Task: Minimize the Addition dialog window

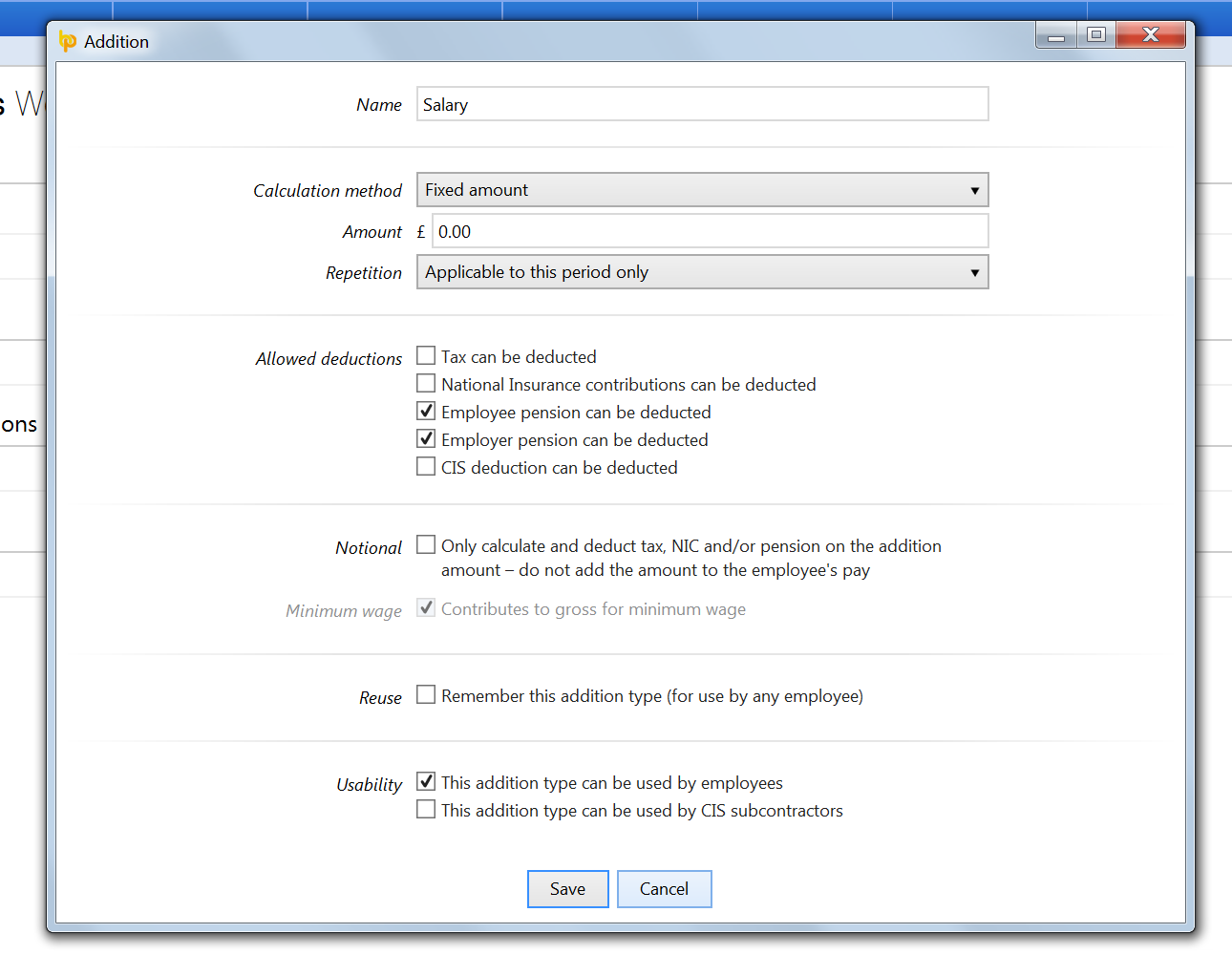Action: [1056, 35]
